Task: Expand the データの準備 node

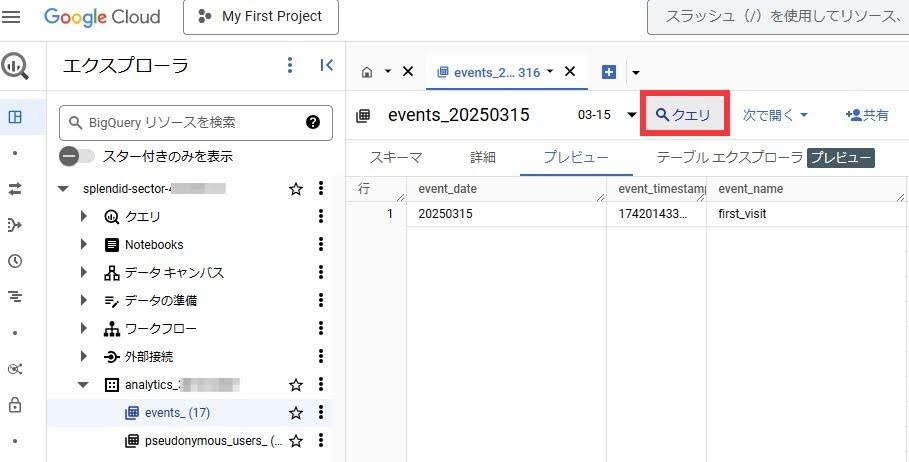Action: [83, 300]
